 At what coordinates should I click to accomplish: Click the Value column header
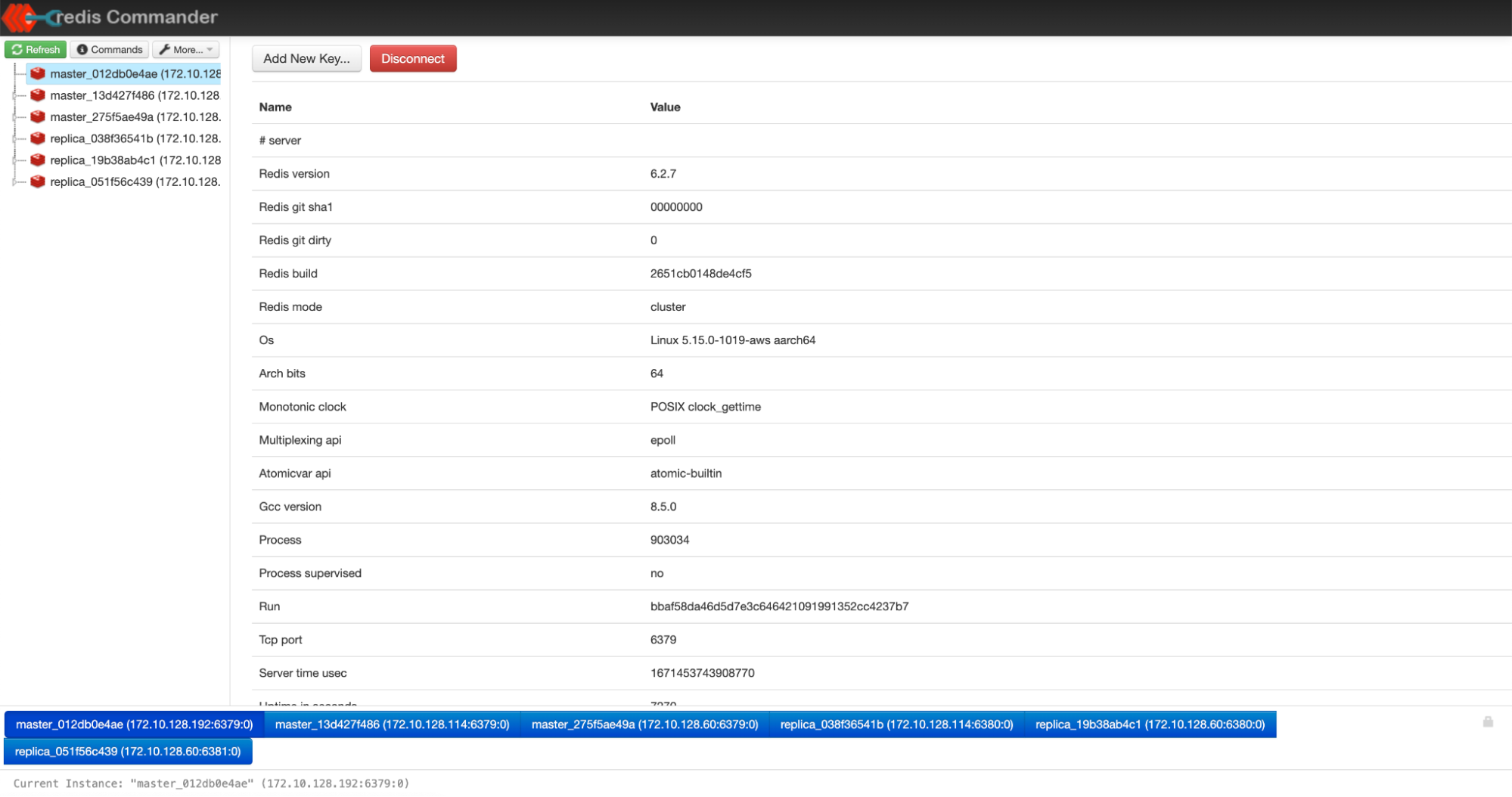666,107
